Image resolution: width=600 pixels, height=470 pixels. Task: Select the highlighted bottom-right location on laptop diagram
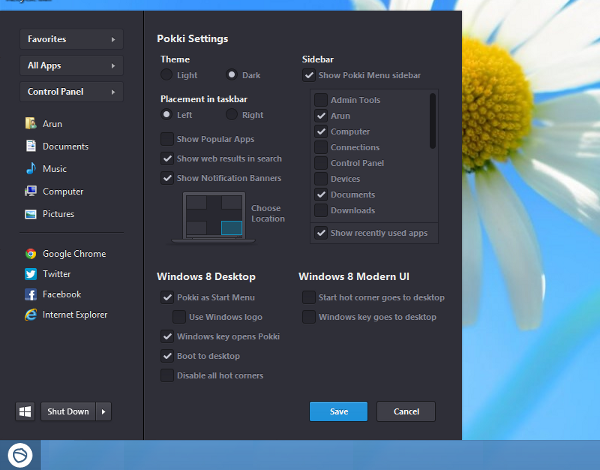pos(232,228)
